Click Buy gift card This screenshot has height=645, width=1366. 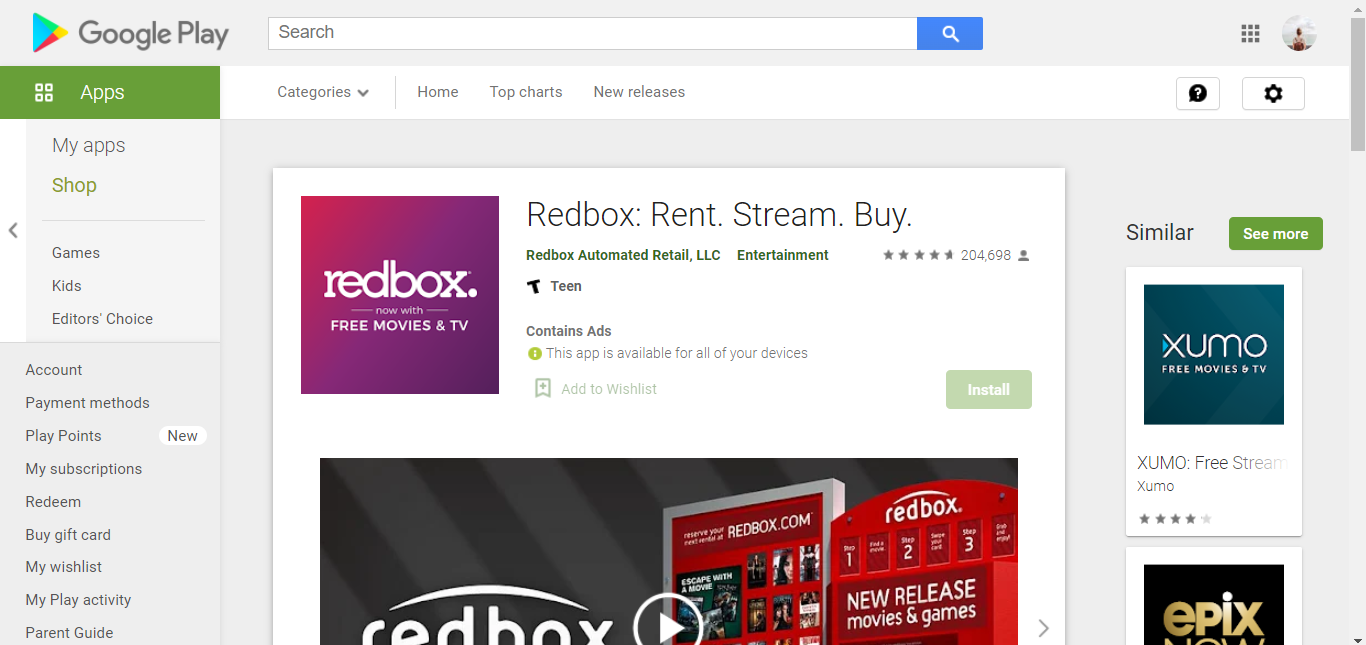coord(68,535)
